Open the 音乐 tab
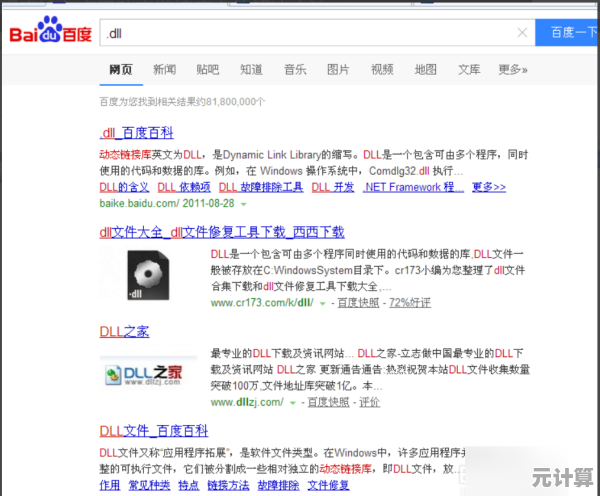 (x=295, y=70)
